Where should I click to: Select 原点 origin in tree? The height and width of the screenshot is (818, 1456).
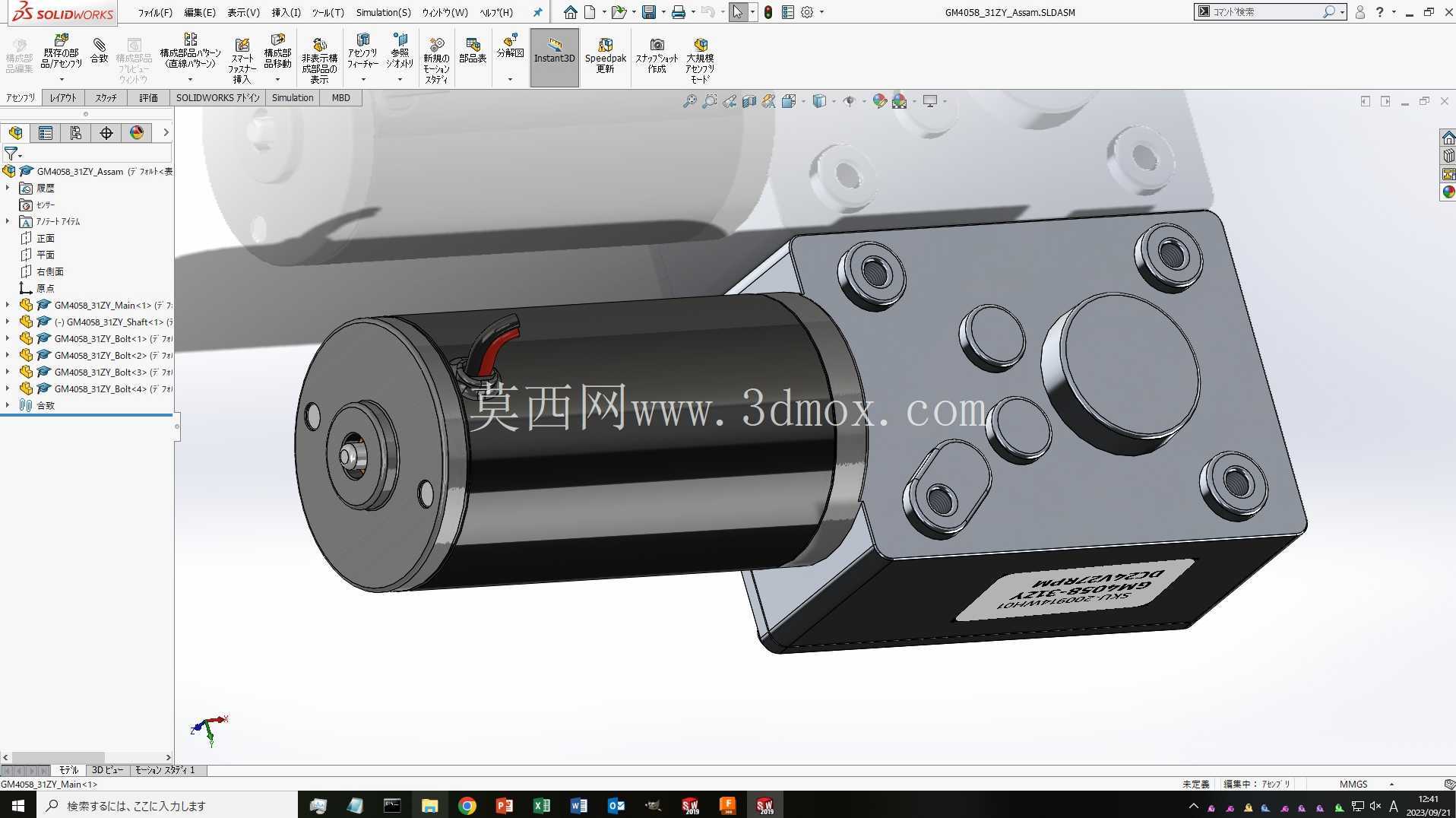click(46, 288)
